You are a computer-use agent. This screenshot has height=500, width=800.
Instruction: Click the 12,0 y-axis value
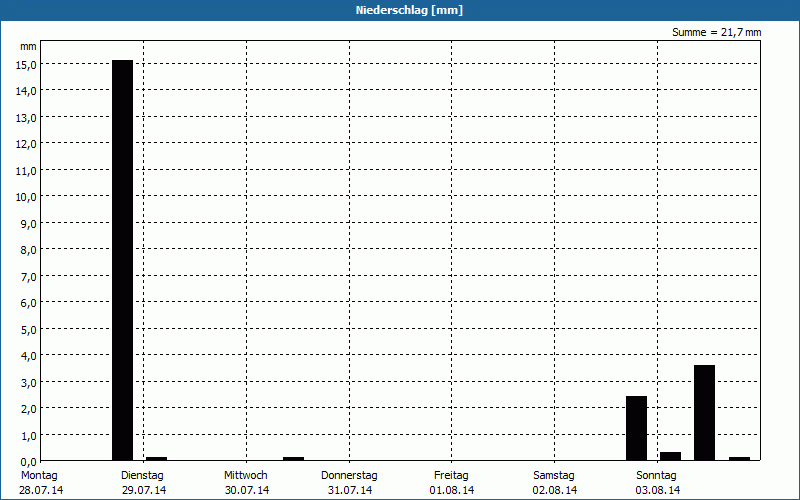coord(26,144)
